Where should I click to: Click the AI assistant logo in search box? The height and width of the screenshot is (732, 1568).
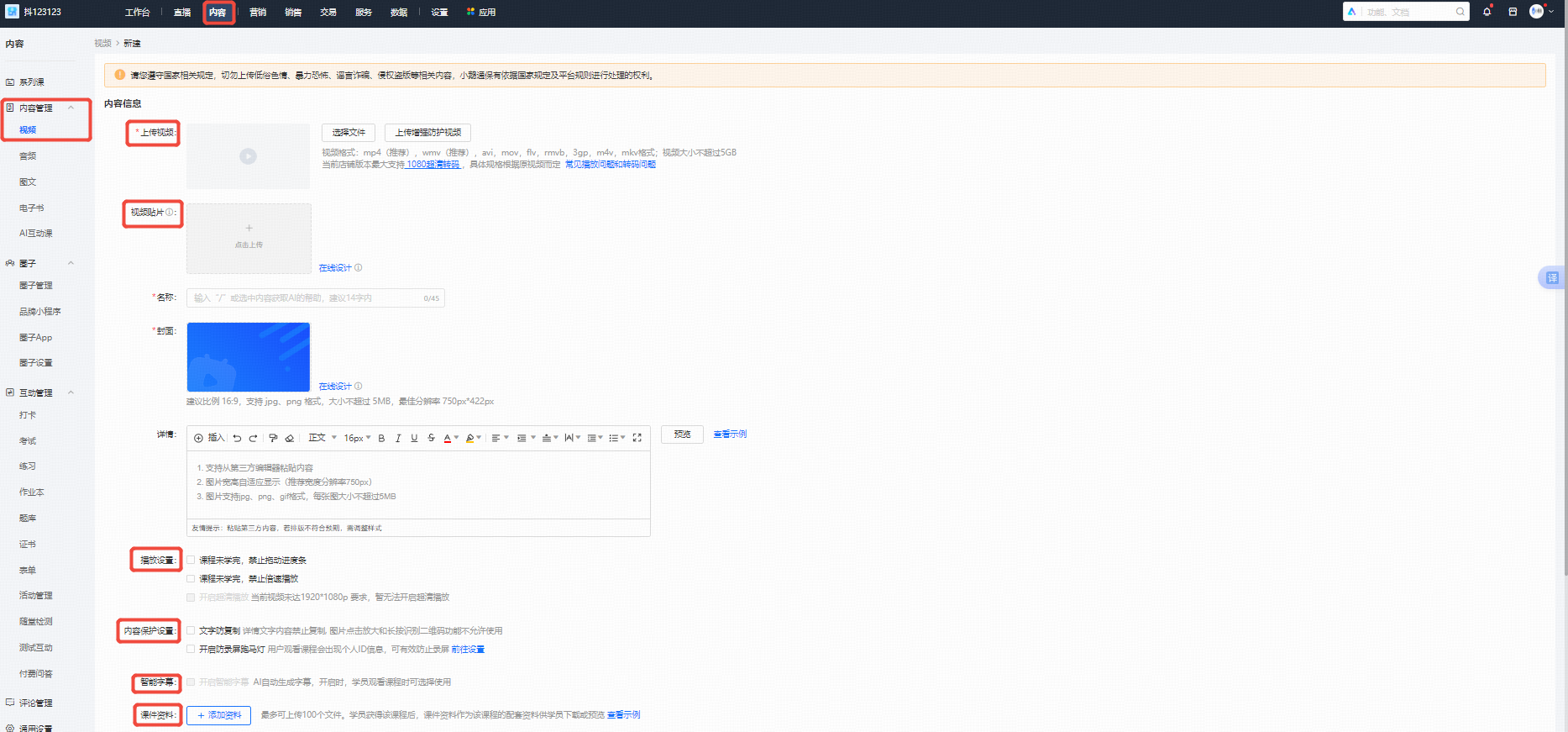1352,12
